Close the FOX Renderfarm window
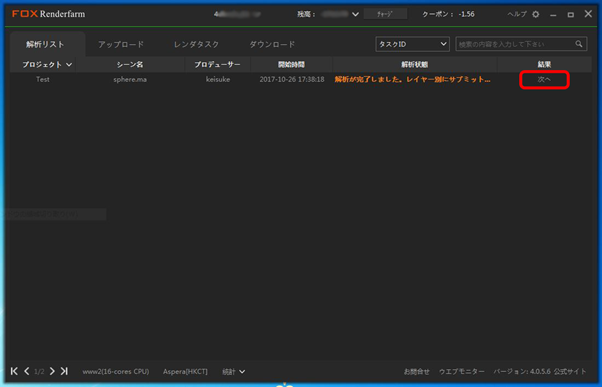The width and height of the screenshot is (602, 387). click(588, 14)
